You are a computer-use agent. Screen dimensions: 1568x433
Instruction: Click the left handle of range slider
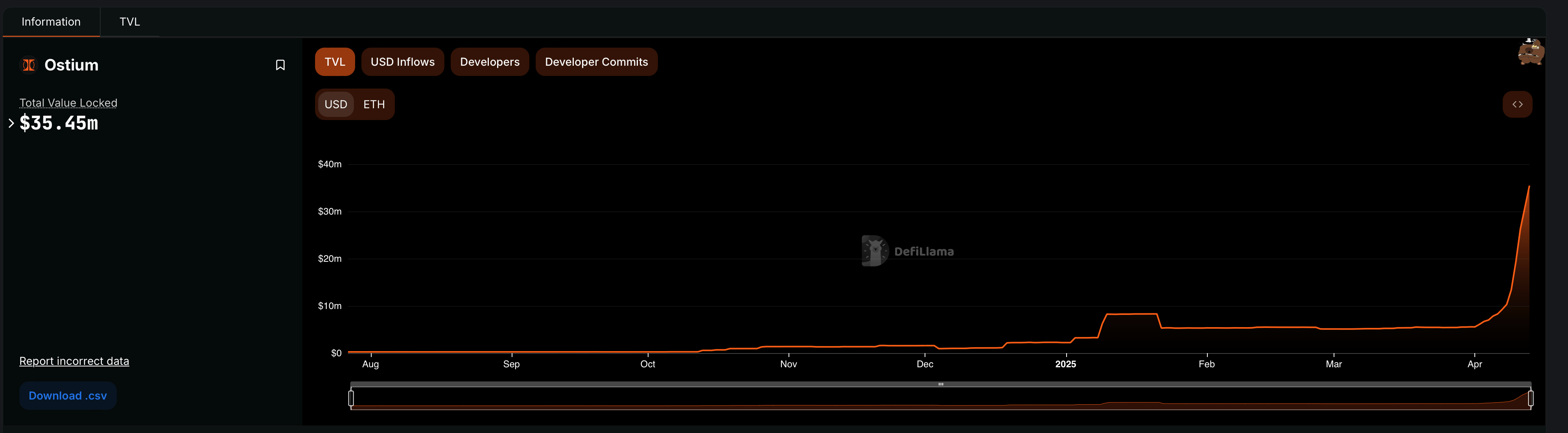[x=351, y=398]
